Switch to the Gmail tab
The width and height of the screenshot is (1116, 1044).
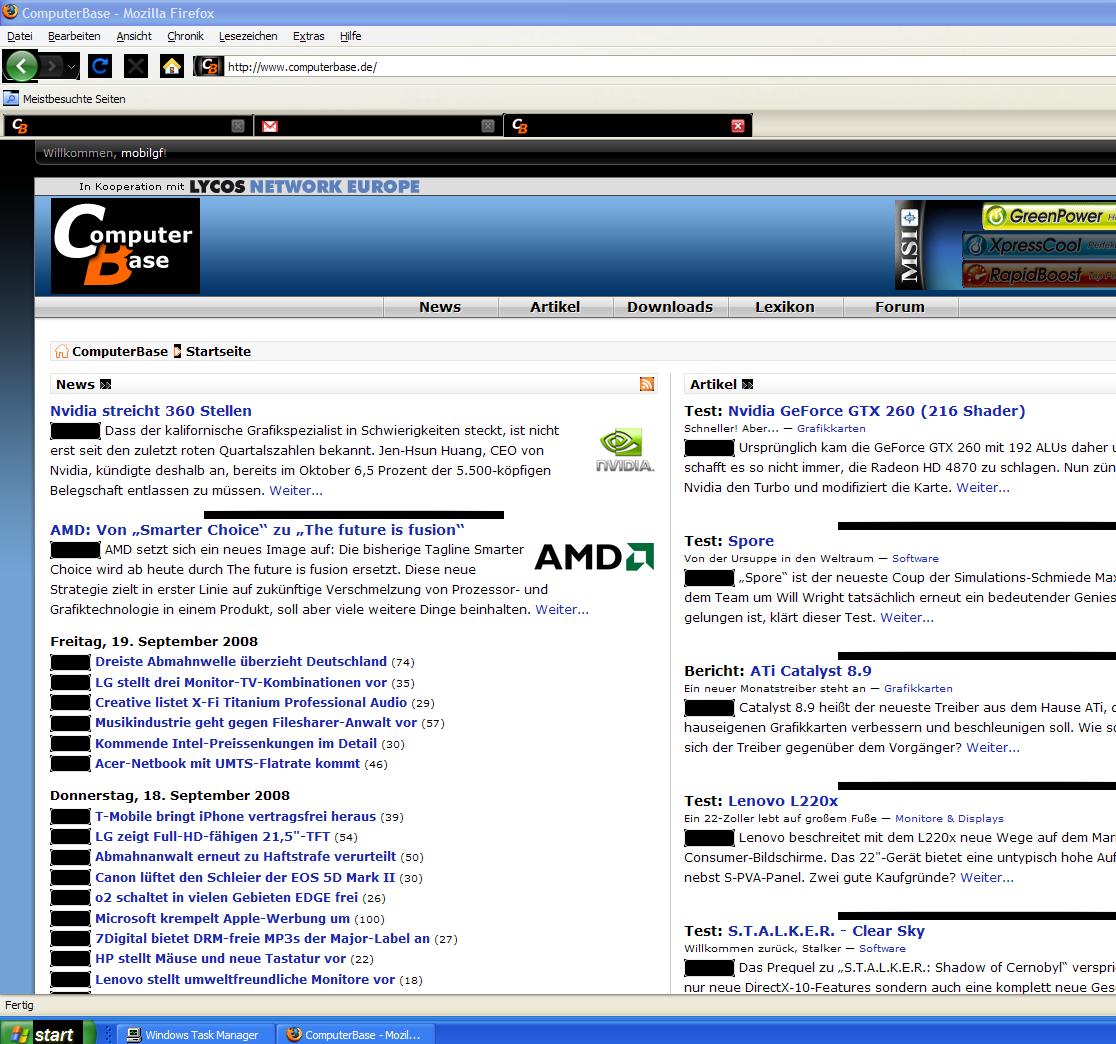[377, 126]
